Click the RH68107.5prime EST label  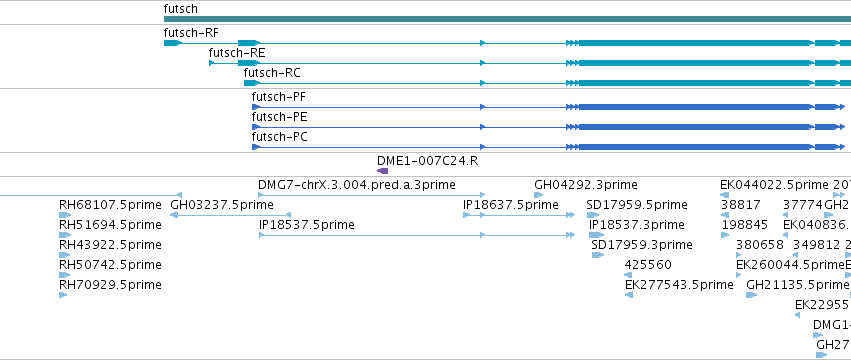(x=110, y=205)
